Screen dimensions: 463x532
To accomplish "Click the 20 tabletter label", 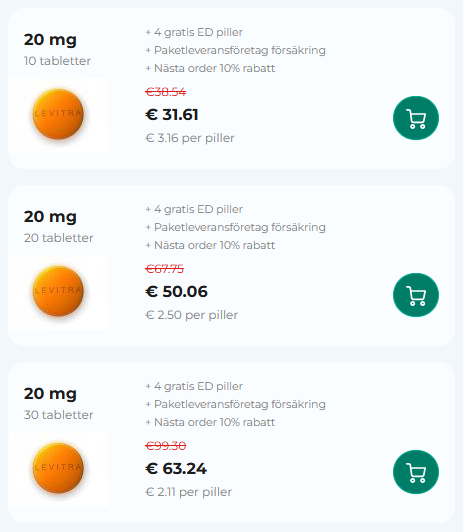I will point(58,238).
